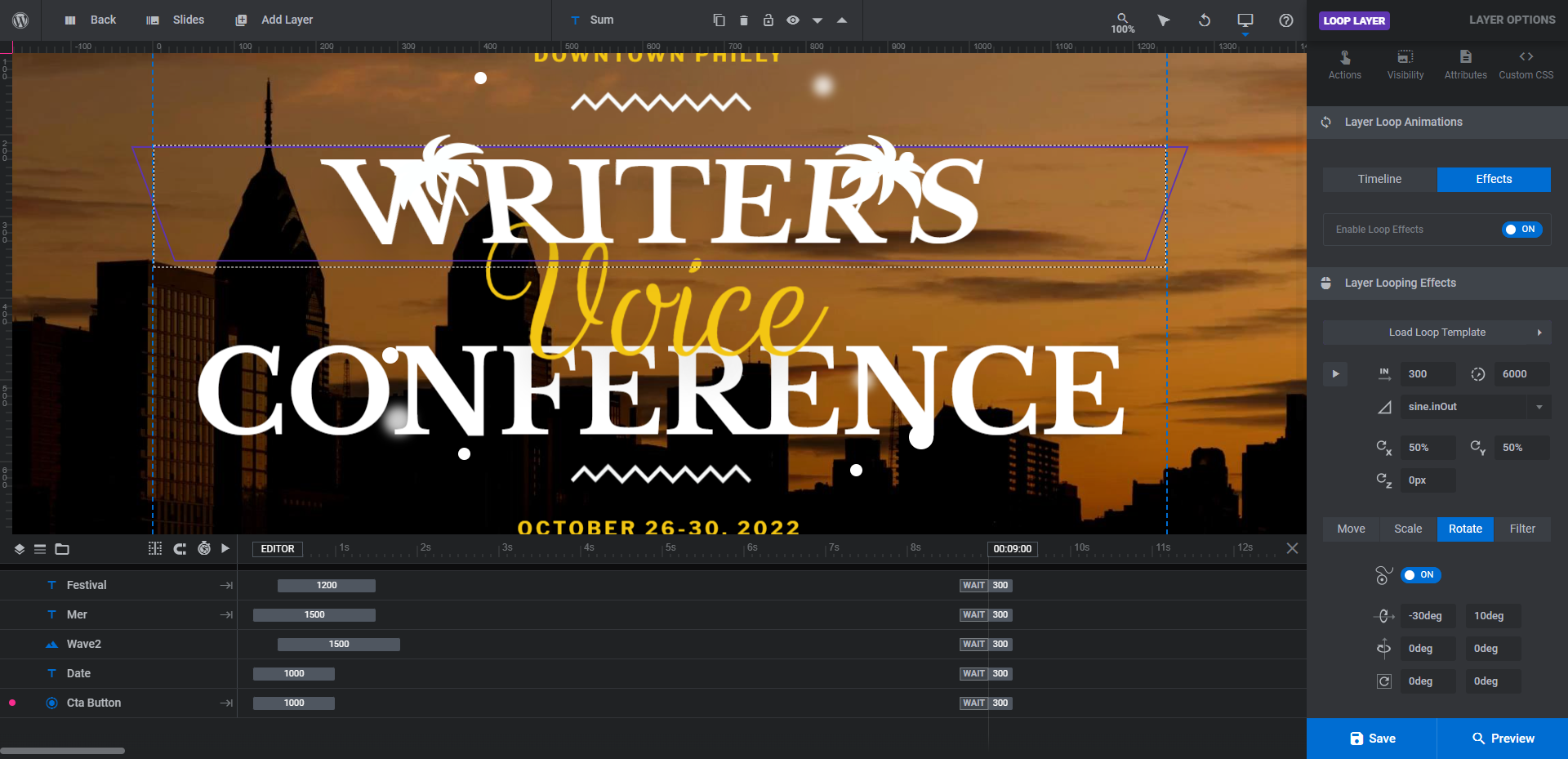The height and width of the screenshot is (759, 1568).
Task: Toggle the magnet snap icon in timeline
Action: click(x=180, y=549)
